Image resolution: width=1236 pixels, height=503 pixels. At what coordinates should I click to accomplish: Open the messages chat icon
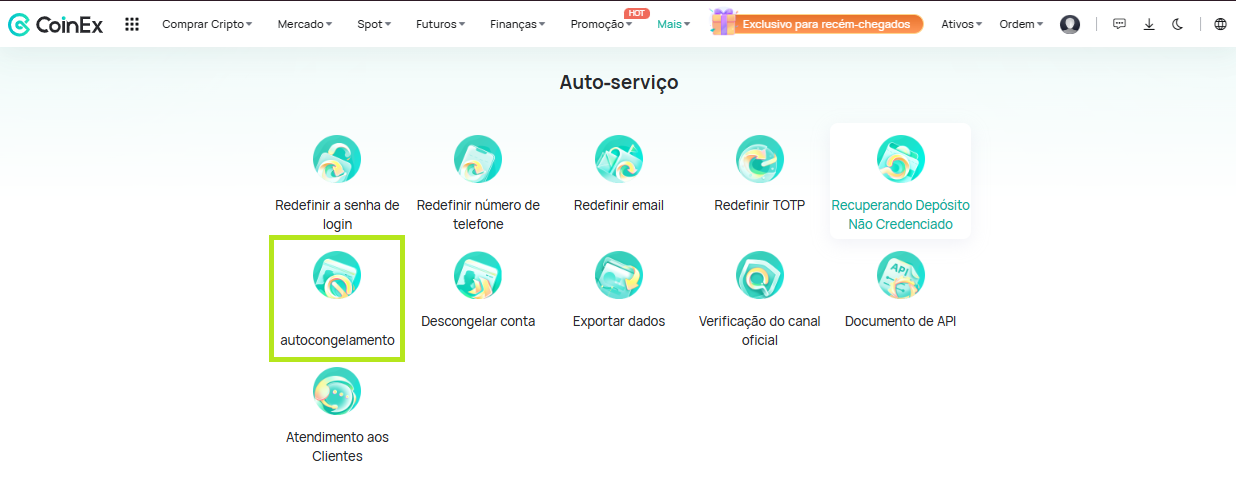click(x=1120, y=24)
